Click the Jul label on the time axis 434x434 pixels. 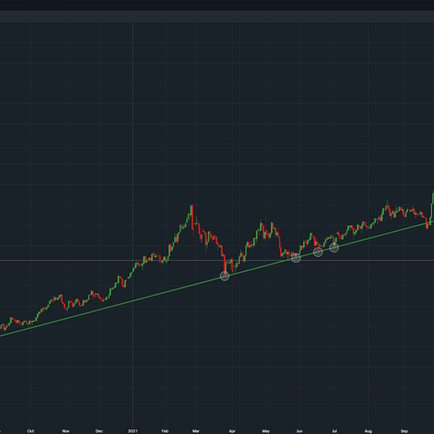[334, 431]
